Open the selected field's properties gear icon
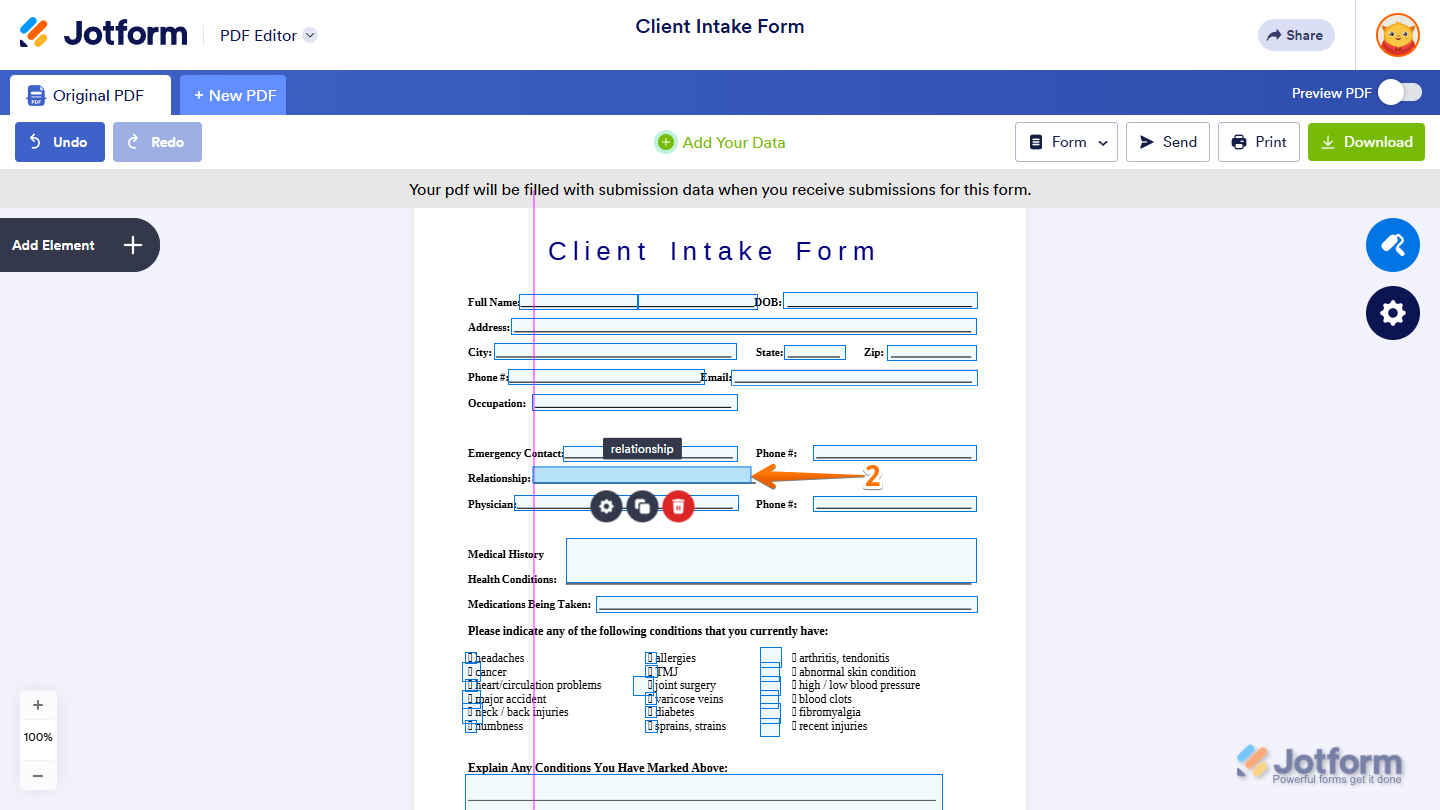This screenshot has width=1440, height=810. pyautogui.click(x=606, y=506)
